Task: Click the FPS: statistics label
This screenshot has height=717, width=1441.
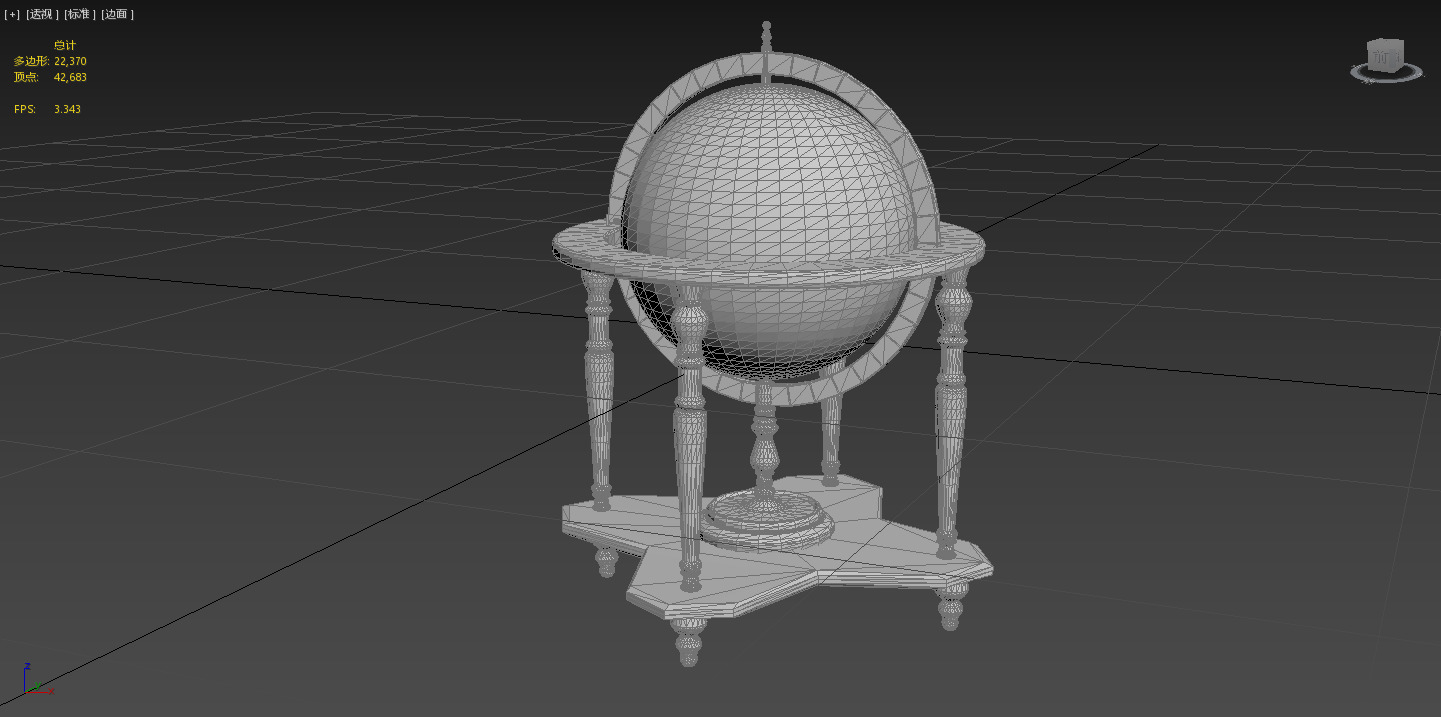Action: tap(25, 109)
